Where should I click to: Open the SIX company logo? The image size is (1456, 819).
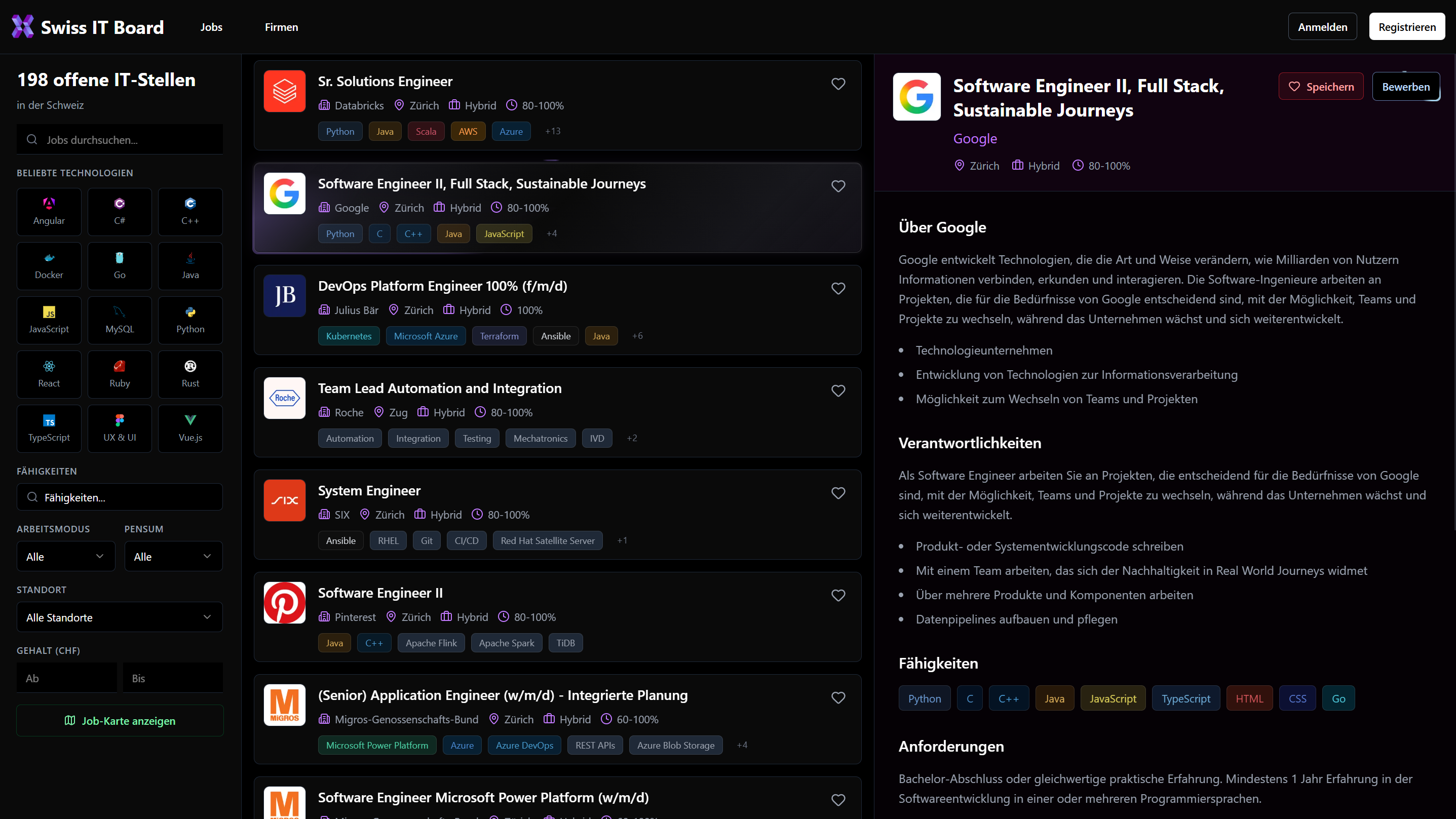pyautogui.click(x=285, y=500)
